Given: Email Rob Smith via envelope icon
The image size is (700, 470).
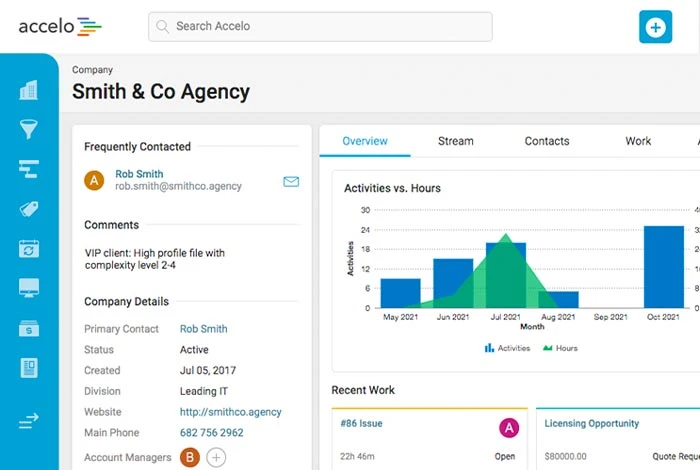Looking at the screenshot, I should coord(291,181).
